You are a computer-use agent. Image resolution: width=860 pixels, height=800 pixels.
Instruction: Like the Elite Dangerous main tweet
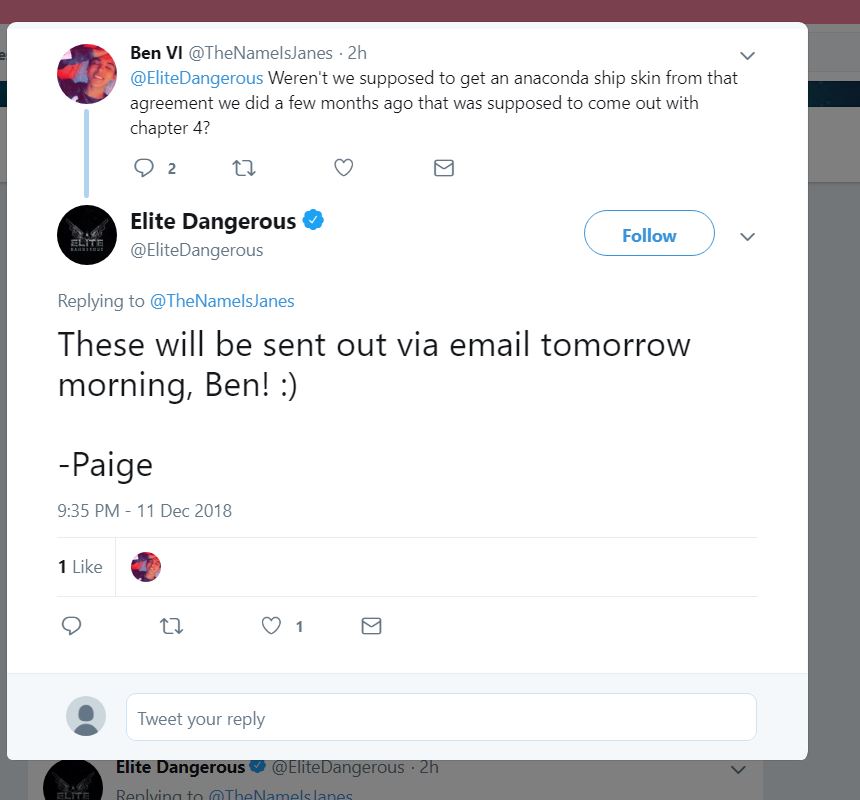pyautogui.click(x=271, y=626)
